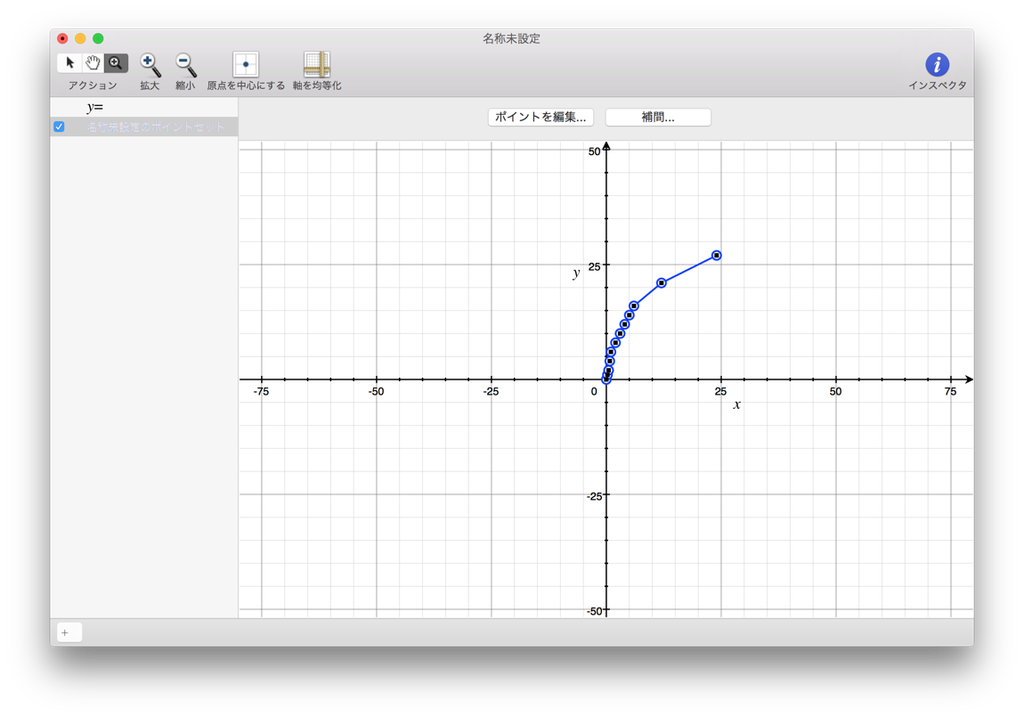Click the x axis label on the graph
Screen dimensions: 1024x718
(x=736, y=404)
